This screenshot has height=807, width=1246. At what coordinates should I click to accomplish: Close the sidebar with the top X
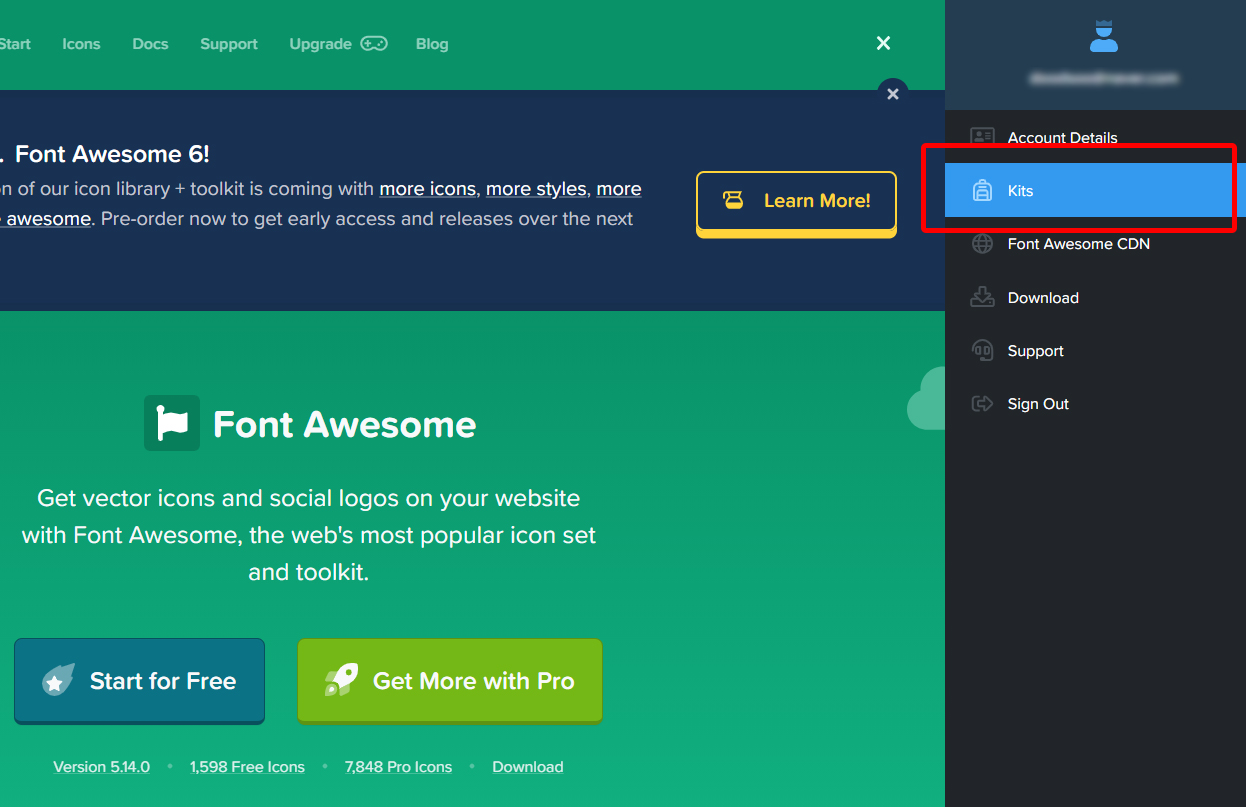pos(883,43)
